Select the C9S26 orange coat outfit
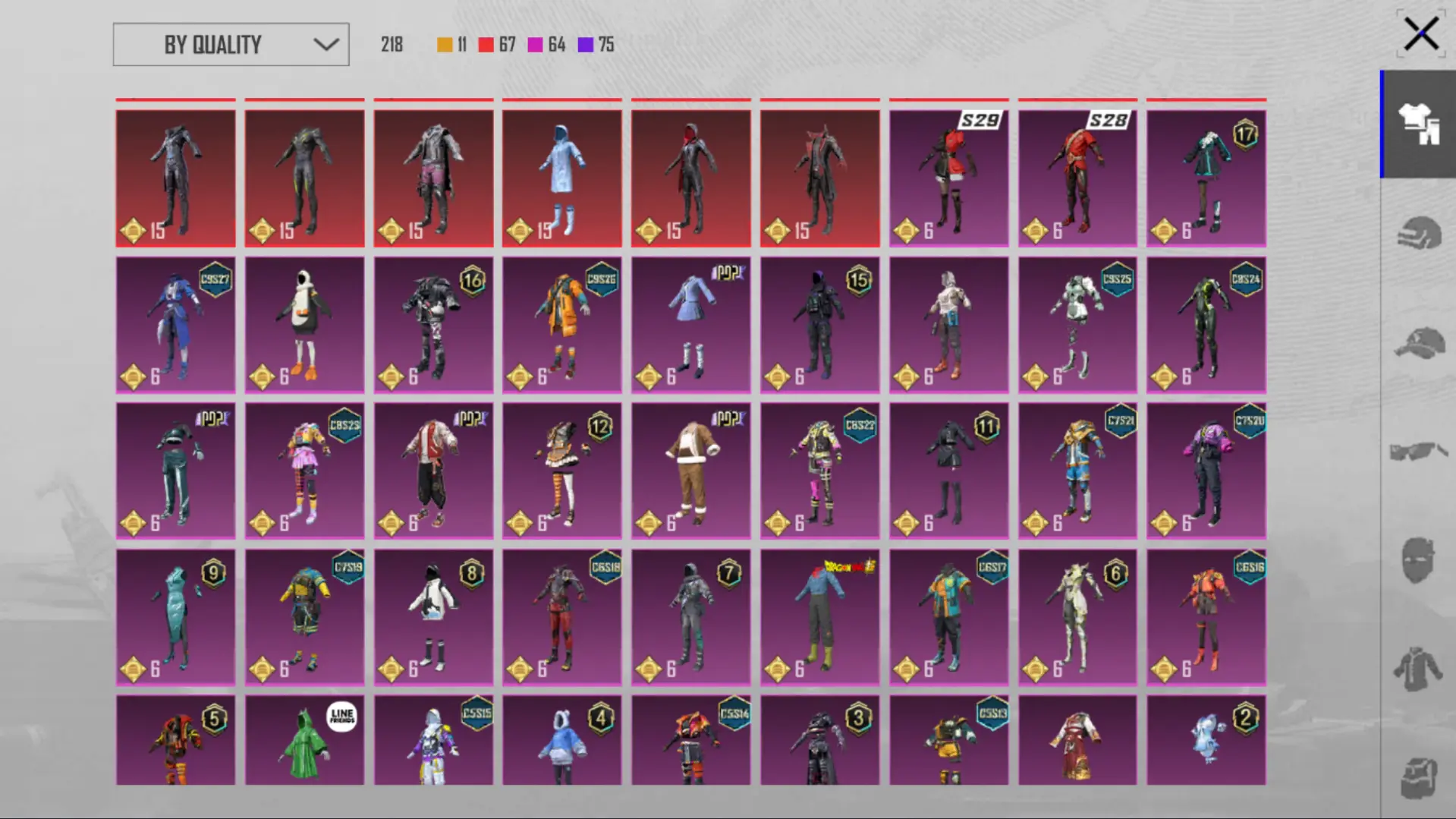The height and width of the screenshot is (819, 1456). click(x=562, y=325)
